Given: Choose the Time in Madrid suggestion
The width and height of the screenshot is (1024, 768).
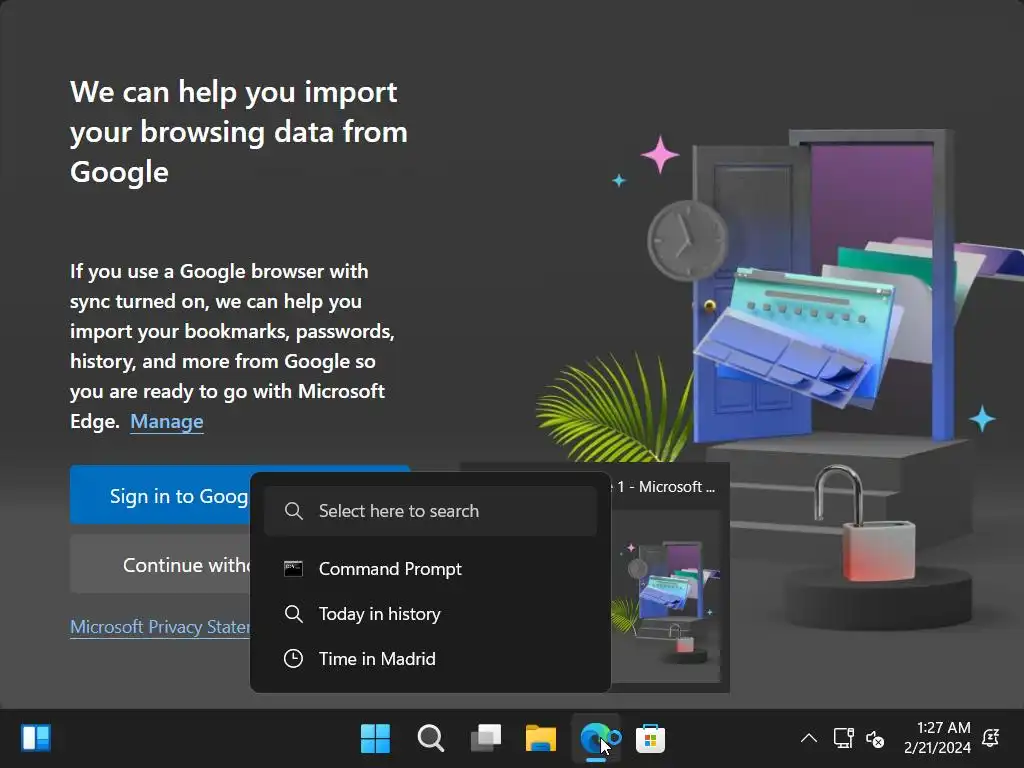Looking at the screenshot, I should [430, 658].
